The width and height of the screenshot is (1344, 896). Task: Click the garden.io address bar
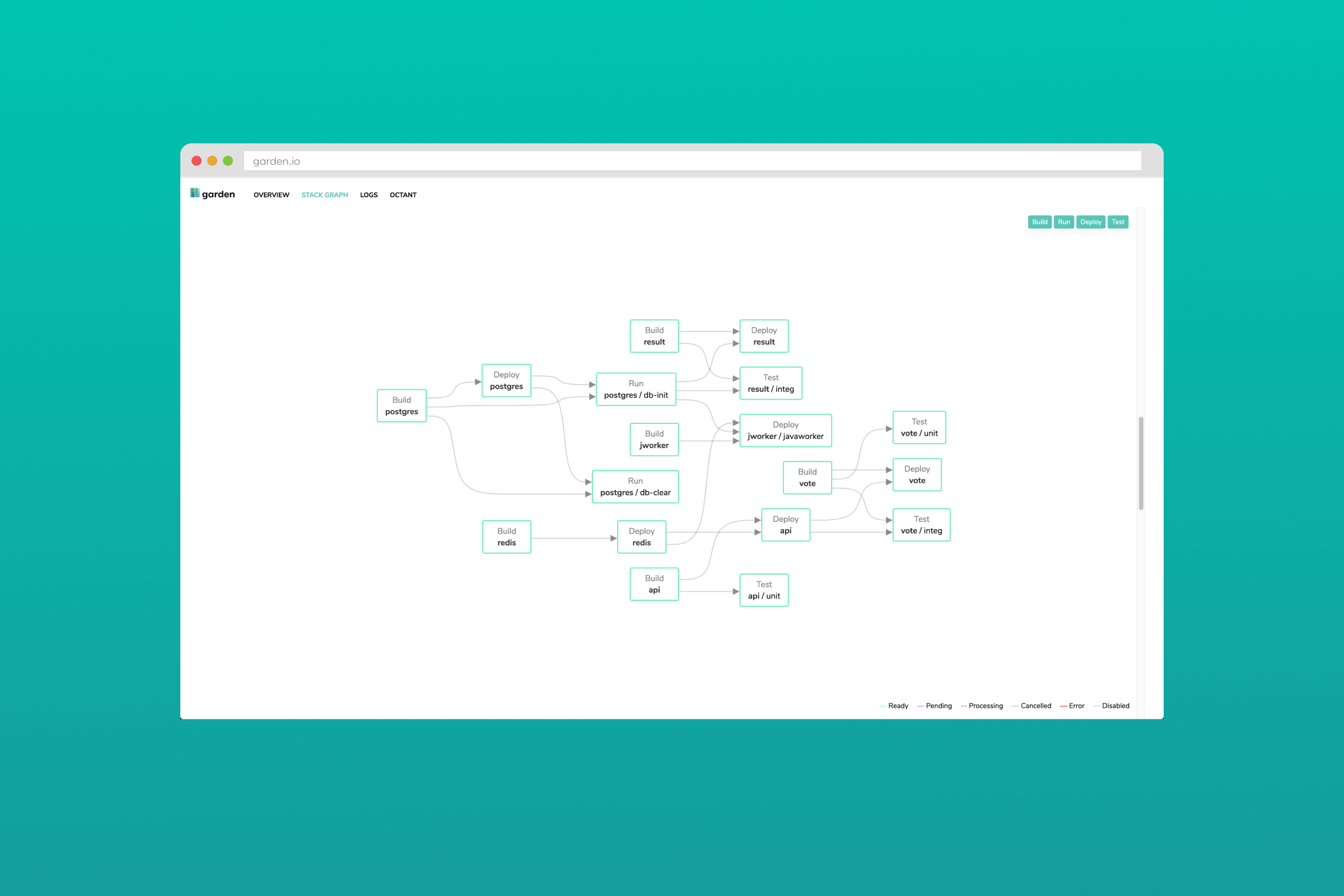514,161
